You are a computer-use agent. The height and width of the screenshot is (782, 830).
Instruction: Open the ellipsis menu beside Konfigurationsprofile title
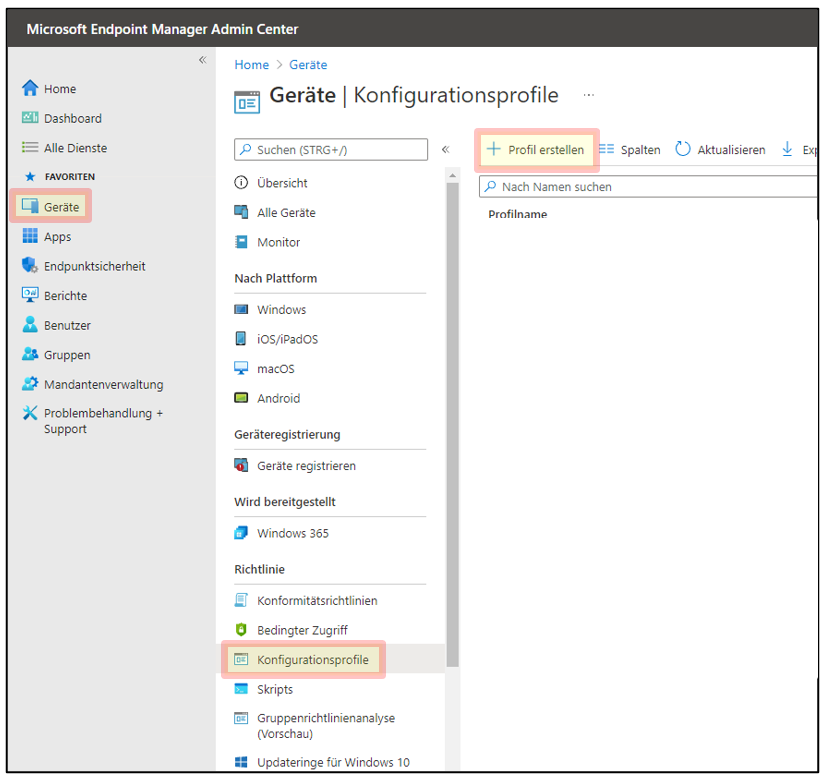coord(589,96)
